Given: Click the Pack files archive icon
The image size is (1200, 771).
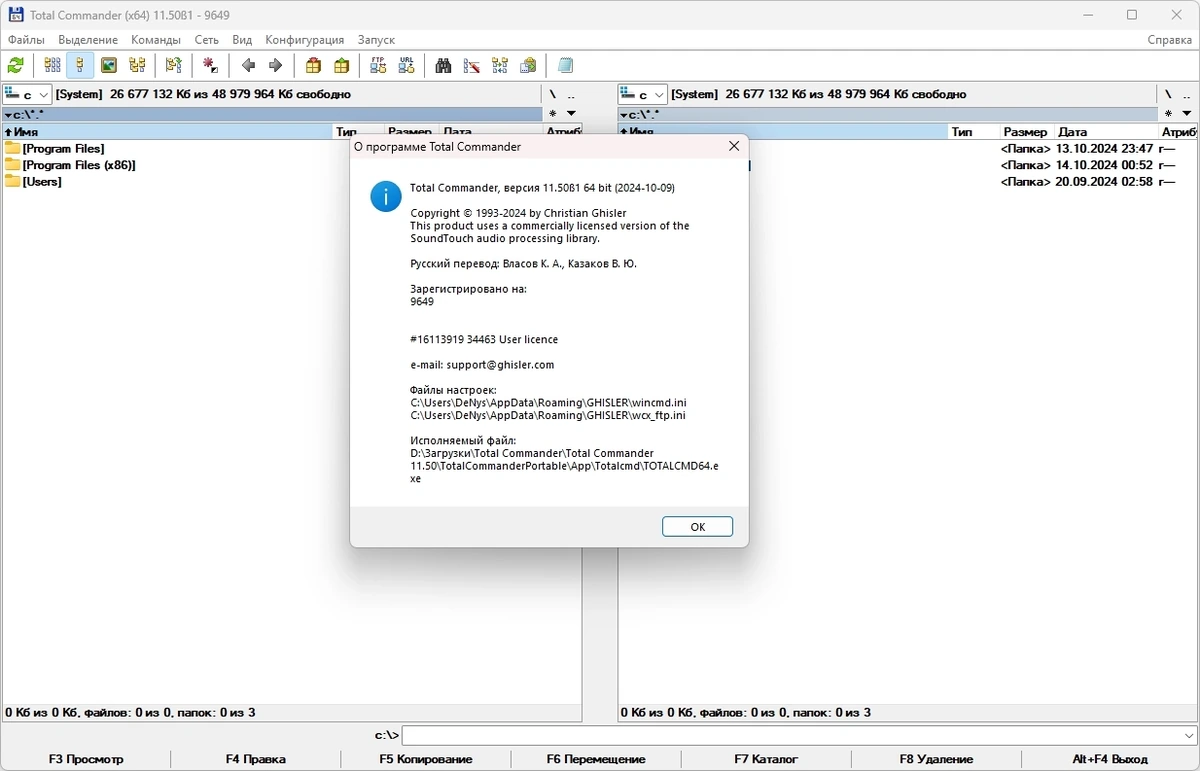Looking at the screenshot, I should click(x=314, y=66).
